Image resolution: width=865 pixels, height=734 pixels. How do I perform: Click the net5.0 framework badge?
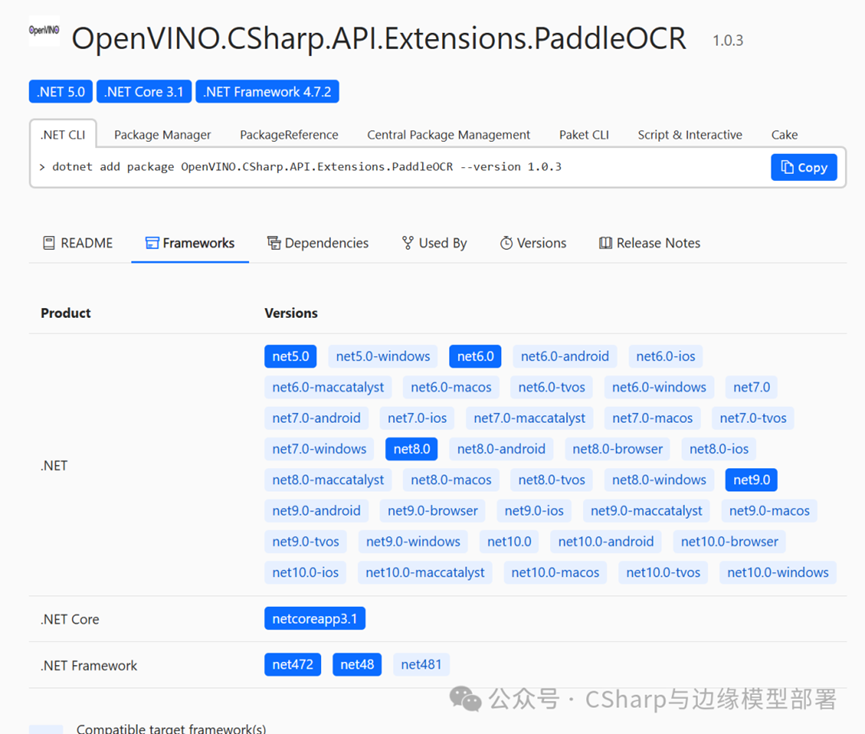(x=290, y=356)
